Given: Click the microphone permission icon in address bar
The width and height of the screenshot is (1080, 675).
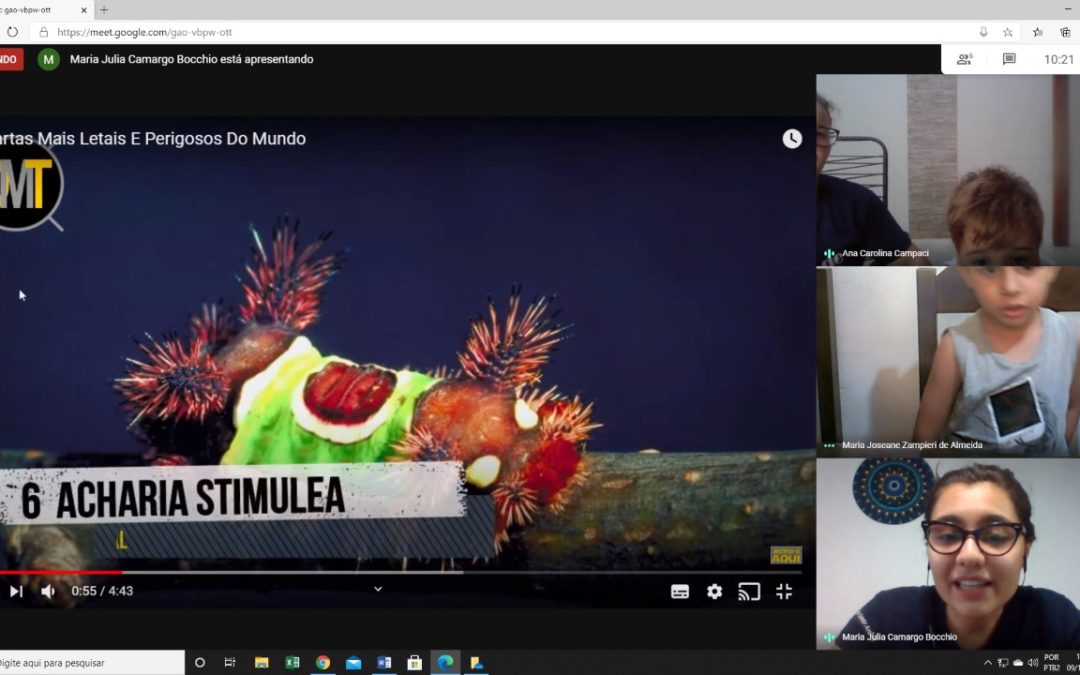Looking at the screenshot, I should coord(983,32).
